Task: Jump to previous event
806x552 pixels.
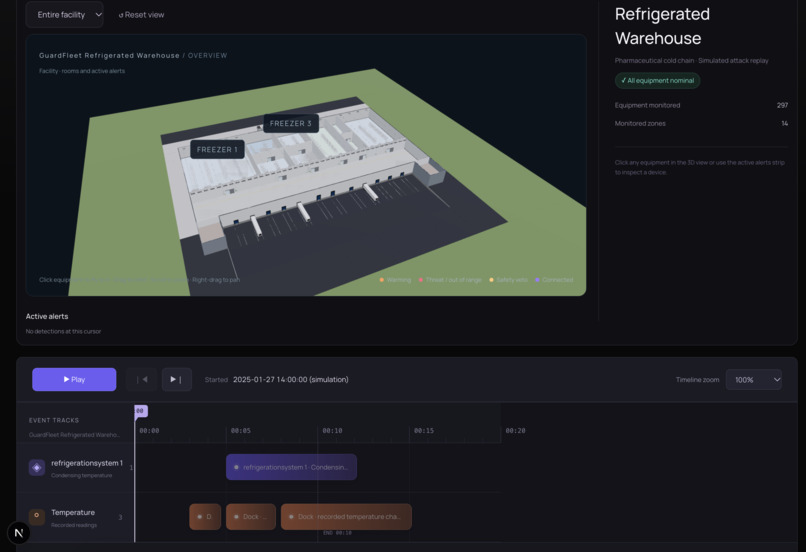Action: tap(141, 379)
